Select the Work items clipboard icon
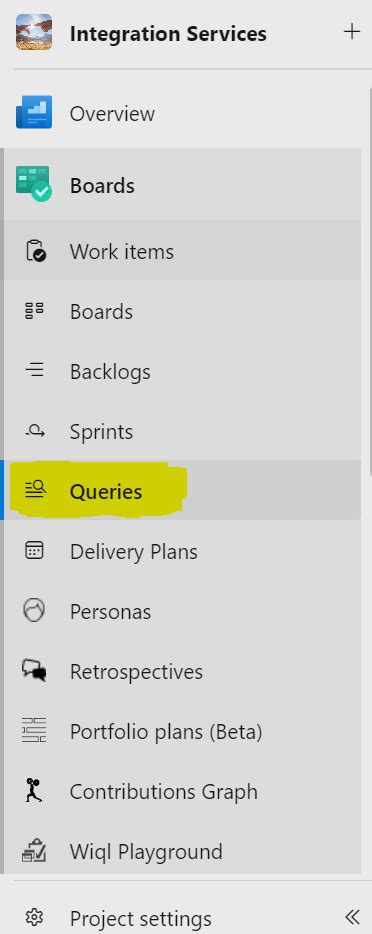This screenshot has height=934, width=372. (35, 251)
